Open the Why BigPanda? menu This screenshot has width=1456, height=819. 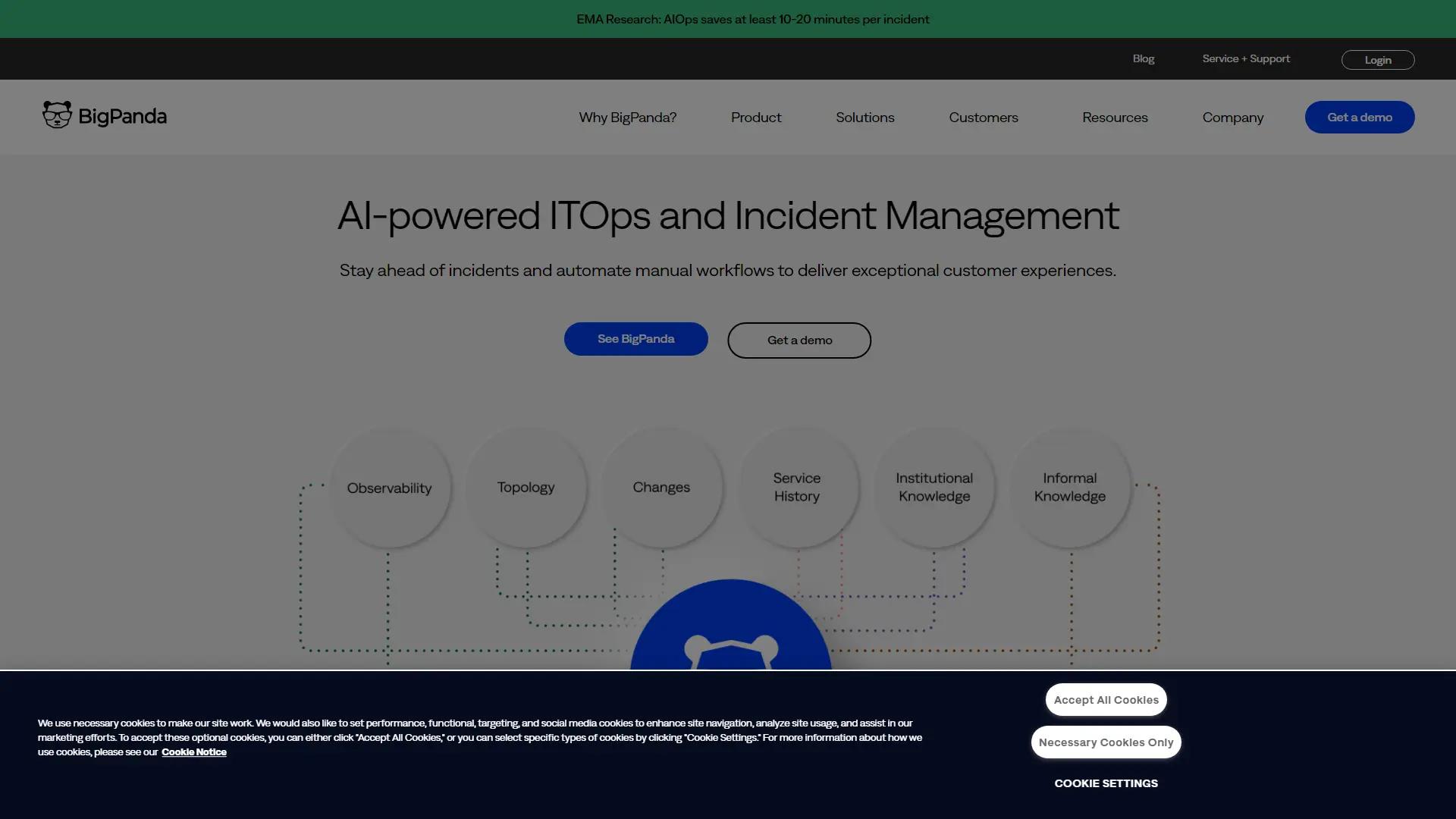point(627,118)
